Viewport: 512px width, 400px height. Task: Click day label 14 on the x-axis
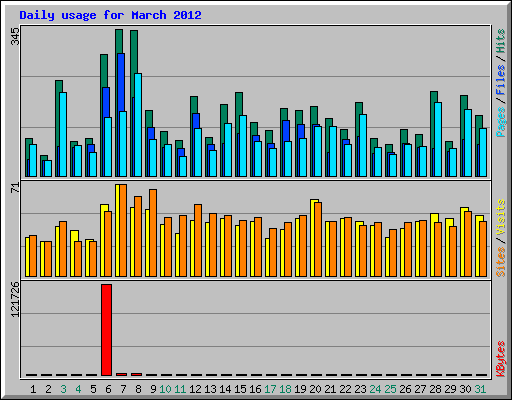tap(225, 389)
